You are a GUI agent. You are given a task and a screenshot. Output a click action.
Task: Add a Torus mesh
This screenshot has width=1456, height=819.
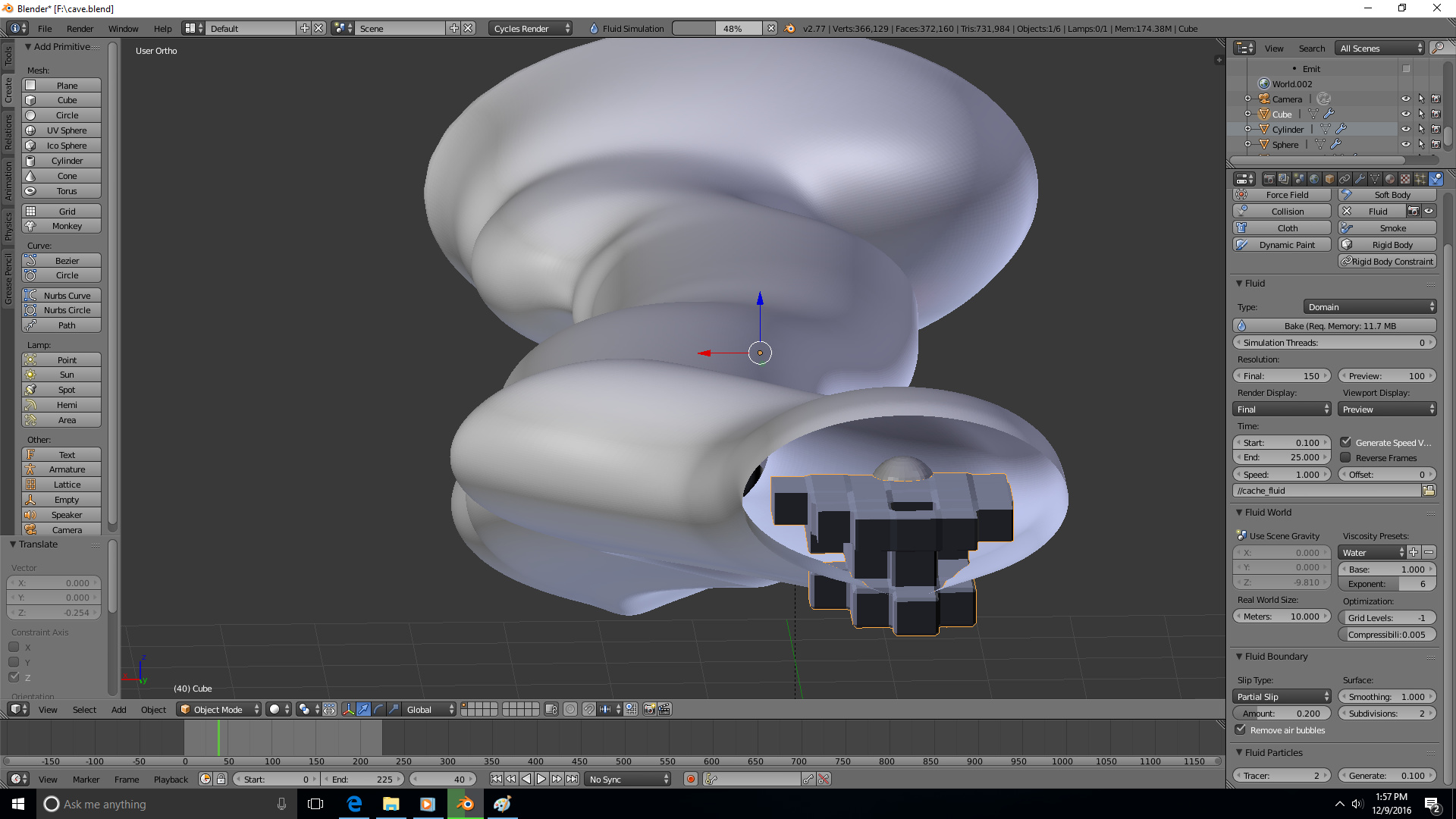61,191
